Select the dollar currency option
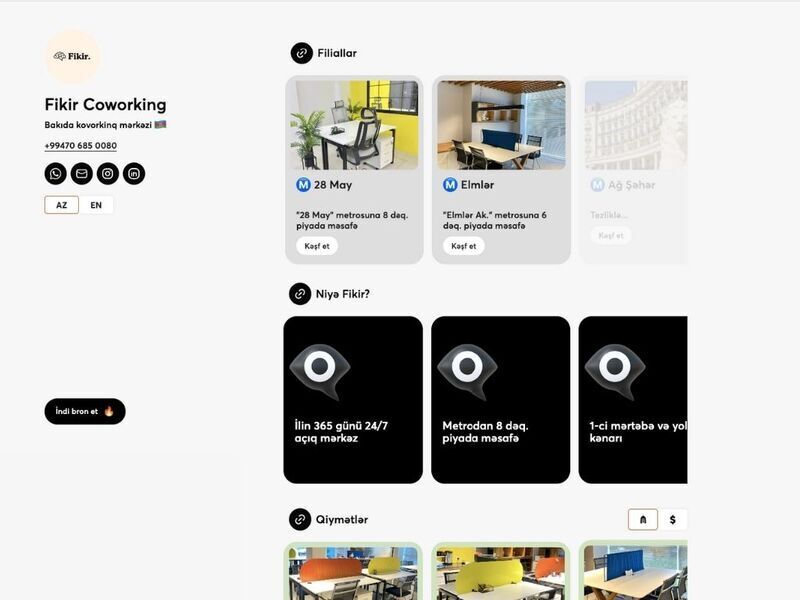This screenshot has height=600, width=800. pos(672,519)
